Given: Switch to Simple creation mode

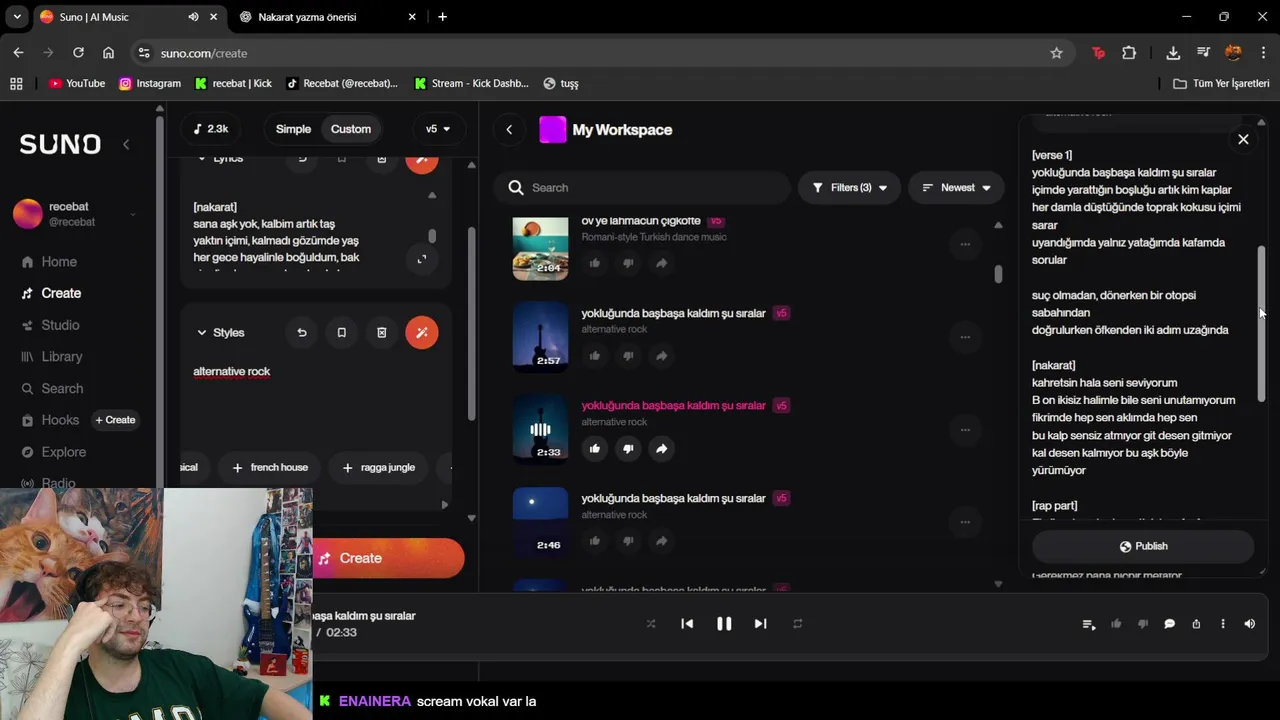Looking at the screenshot, I should pyautogui.click(x=293, y=129).
